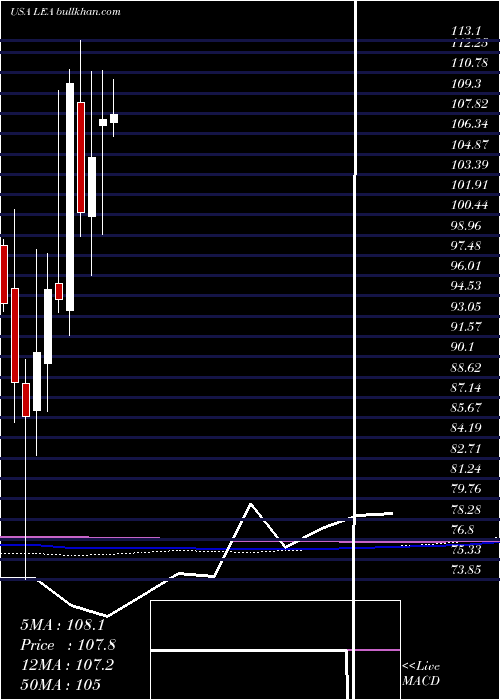Click the 75.33 price level label
This screenshot has height=700, width=500.
tap(466, 550)
